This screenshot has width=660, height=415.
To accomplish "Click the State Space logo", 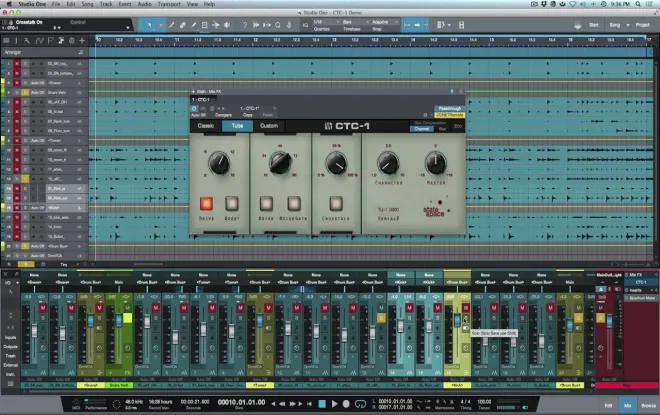I will (436, 208).
